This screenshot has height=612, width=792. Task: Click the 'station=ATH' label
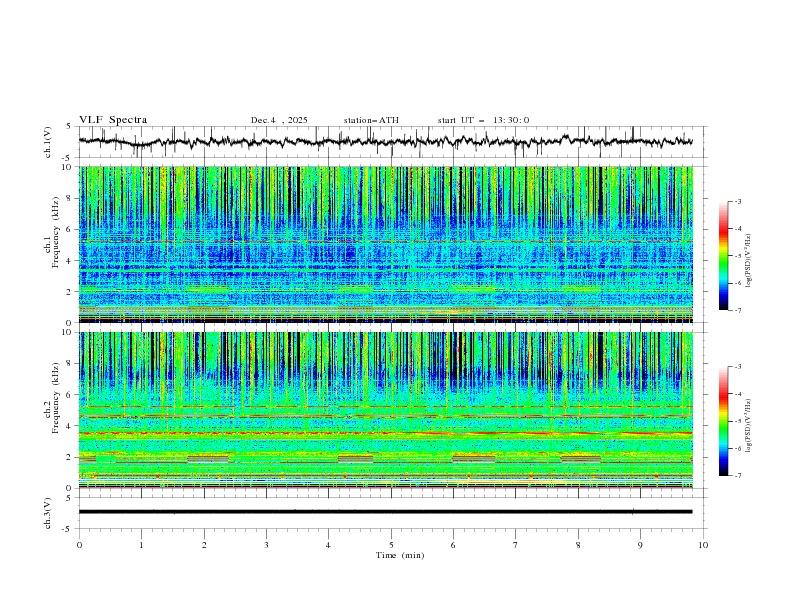(371, 120)
